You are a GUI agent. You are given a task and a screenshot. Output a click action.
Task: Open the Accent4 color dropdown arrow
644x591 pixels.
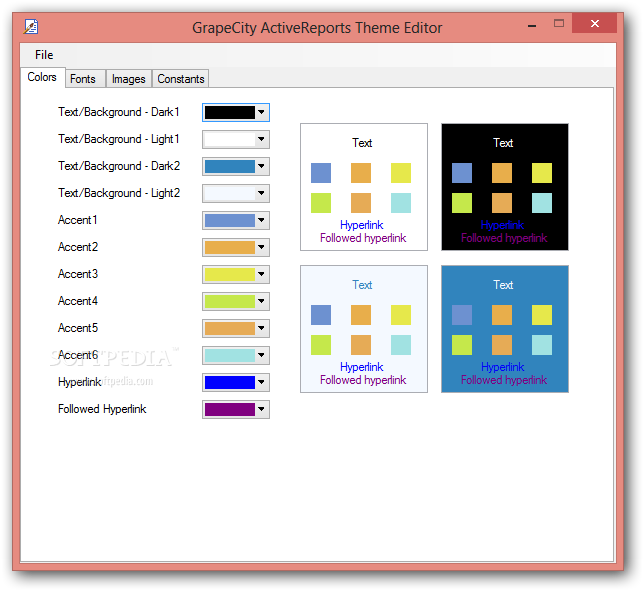pos(261,301)
